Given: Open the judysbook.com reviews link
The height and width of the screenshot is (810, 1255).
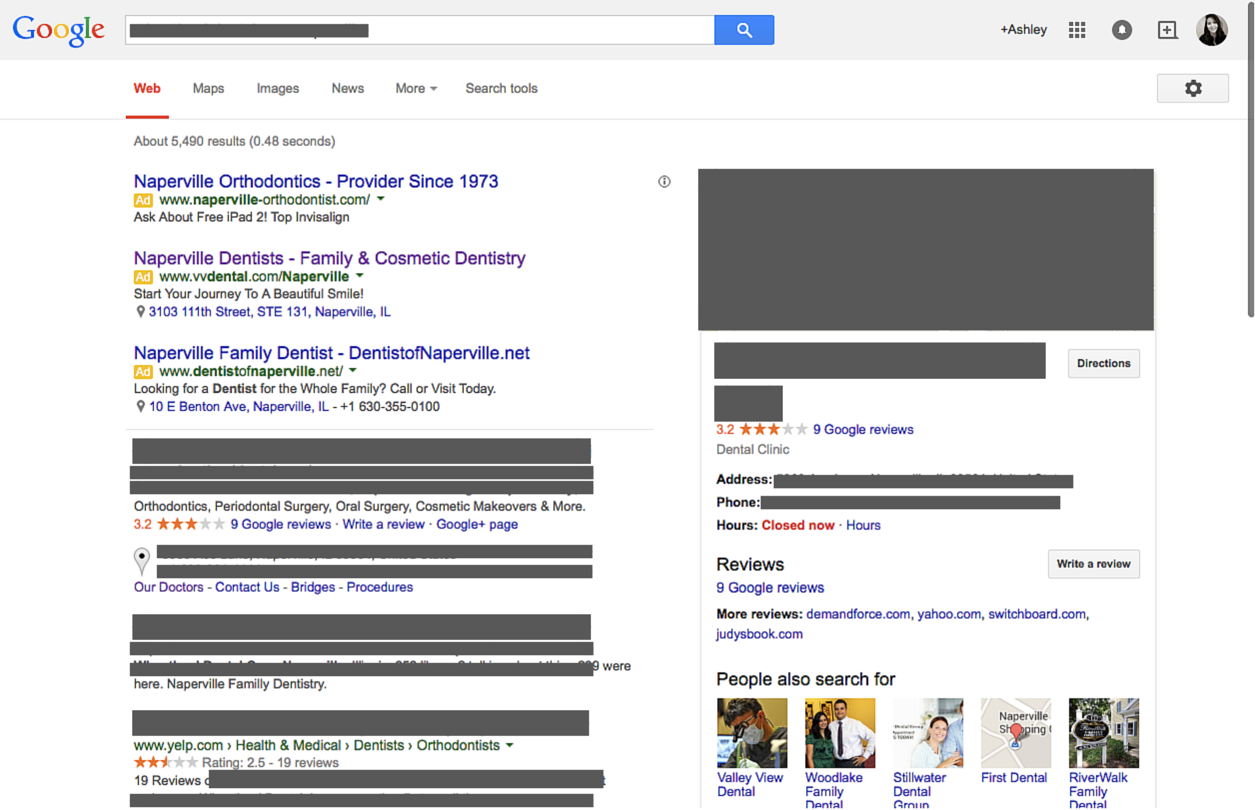Looking at the screenshot, I should click(759, 634).
